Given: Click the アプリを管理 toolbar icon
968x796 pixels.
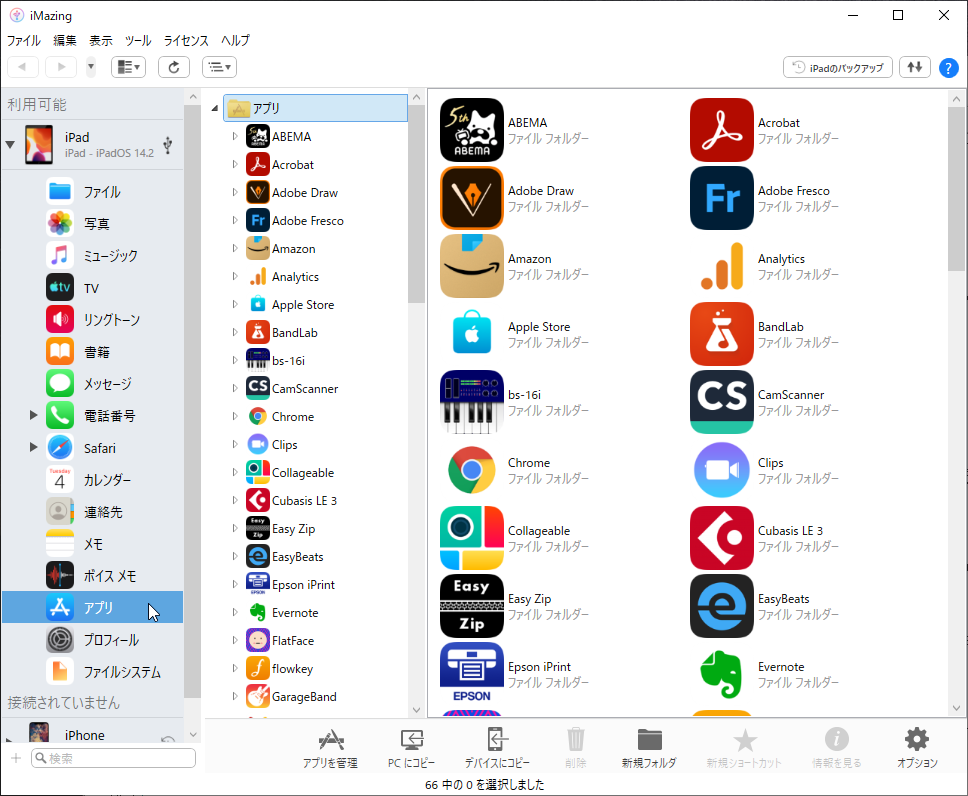Looking at the screenshot, I should click(330, 748).
